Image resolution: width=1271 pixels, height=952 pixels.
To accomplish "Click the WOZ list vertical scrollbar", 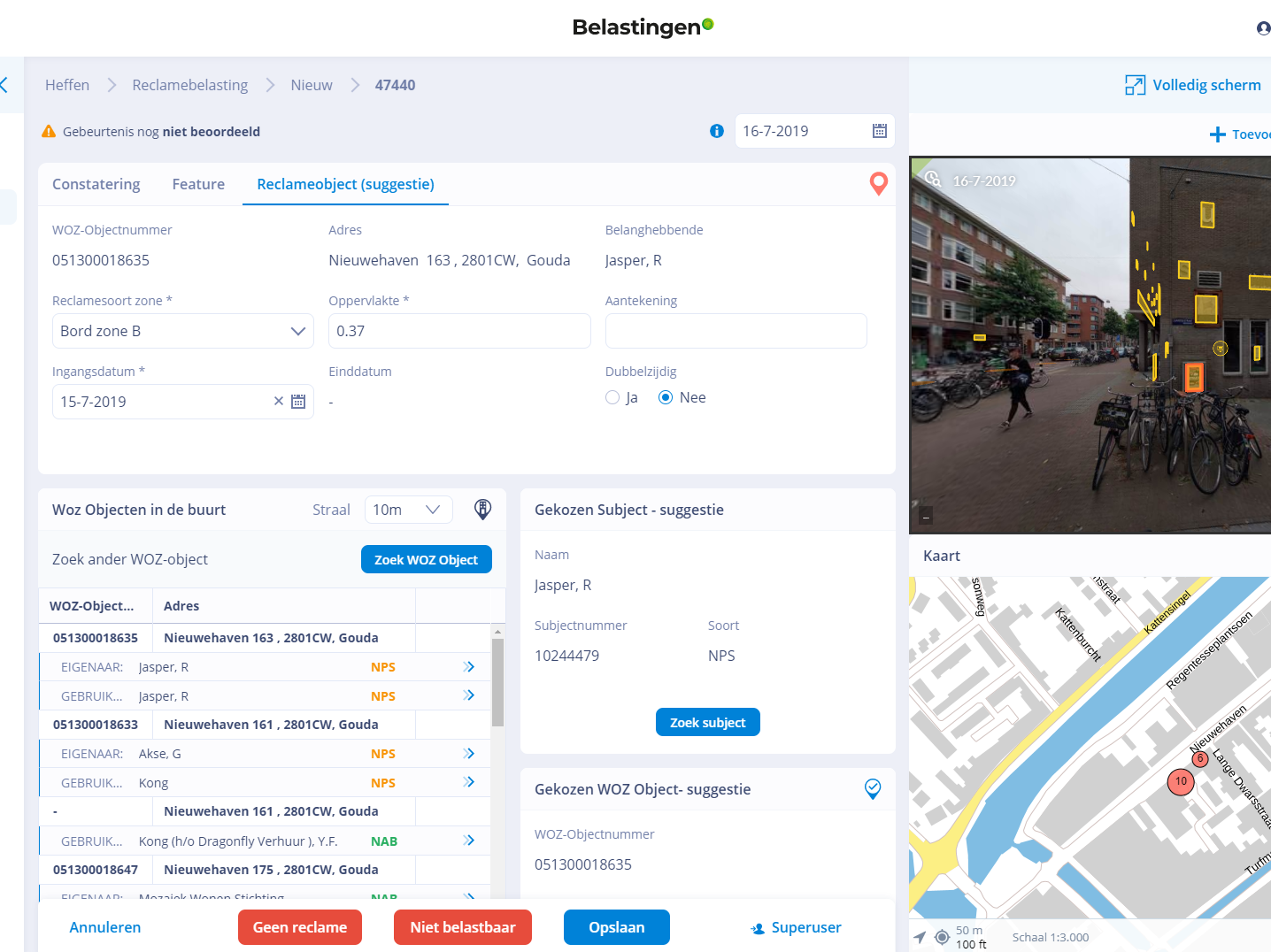I will click(x=497, y=681).
